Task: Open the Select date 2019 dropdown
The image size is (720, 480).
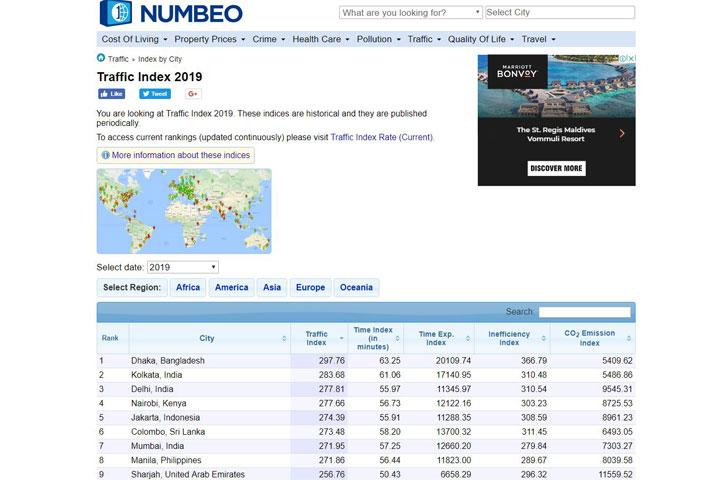Action: click(183, 267)
